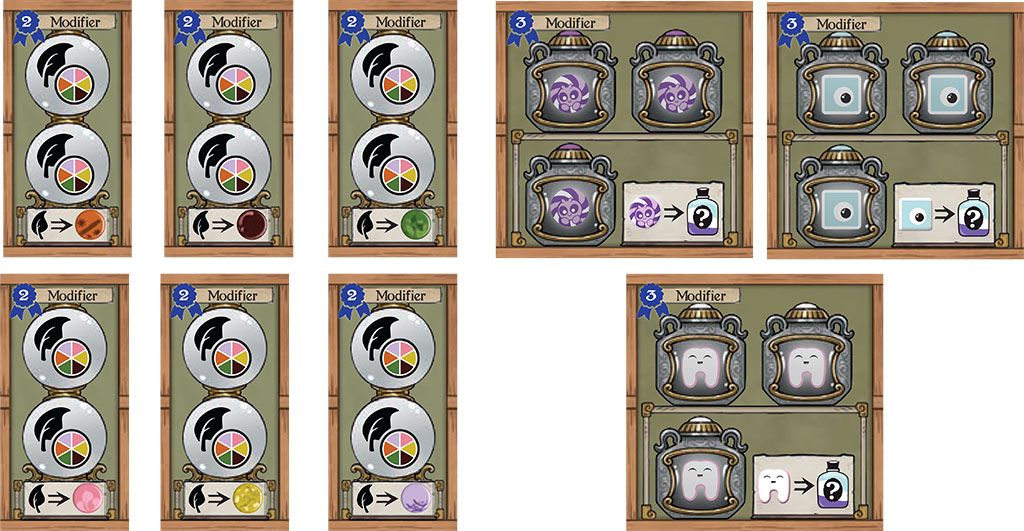Click the yellow potion orb icon
The width and height of the screenshot is (1024, 531).
pos(248,498)
